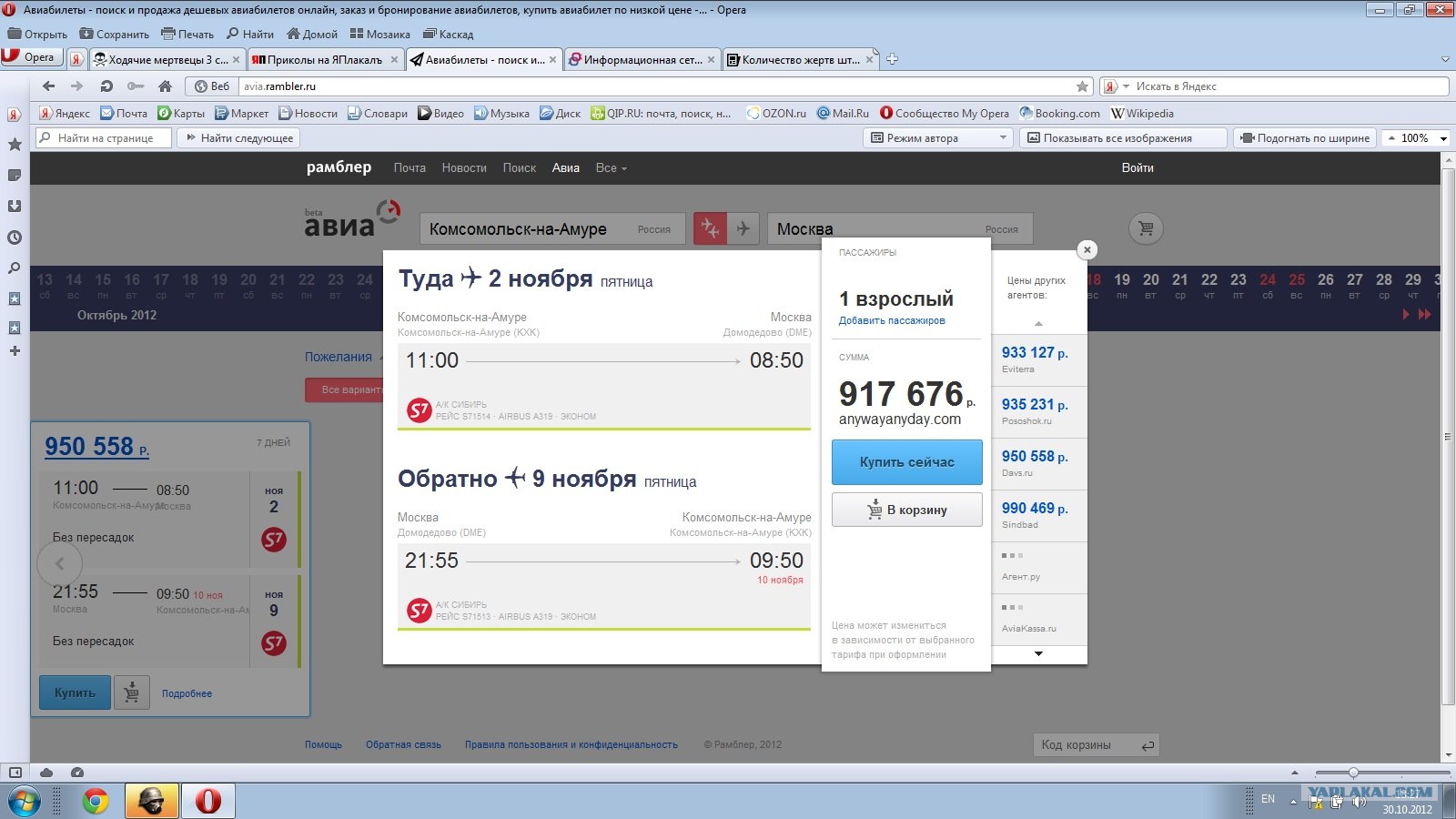
Task: Go to previous flight result arrow
Action: (x=60, y=563)
